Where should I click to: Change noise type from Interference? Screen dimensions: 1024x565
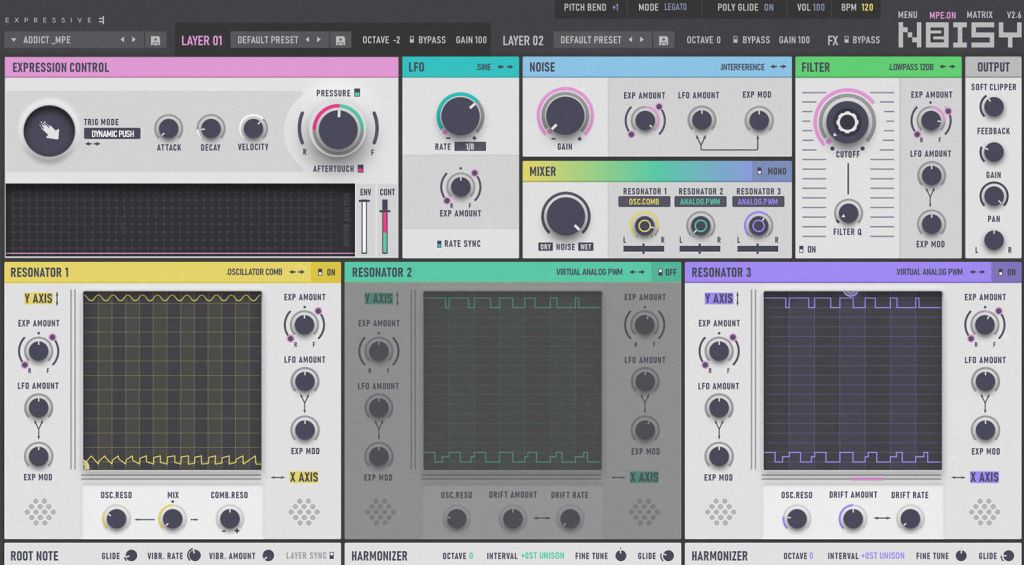click(x=778, y=67)
